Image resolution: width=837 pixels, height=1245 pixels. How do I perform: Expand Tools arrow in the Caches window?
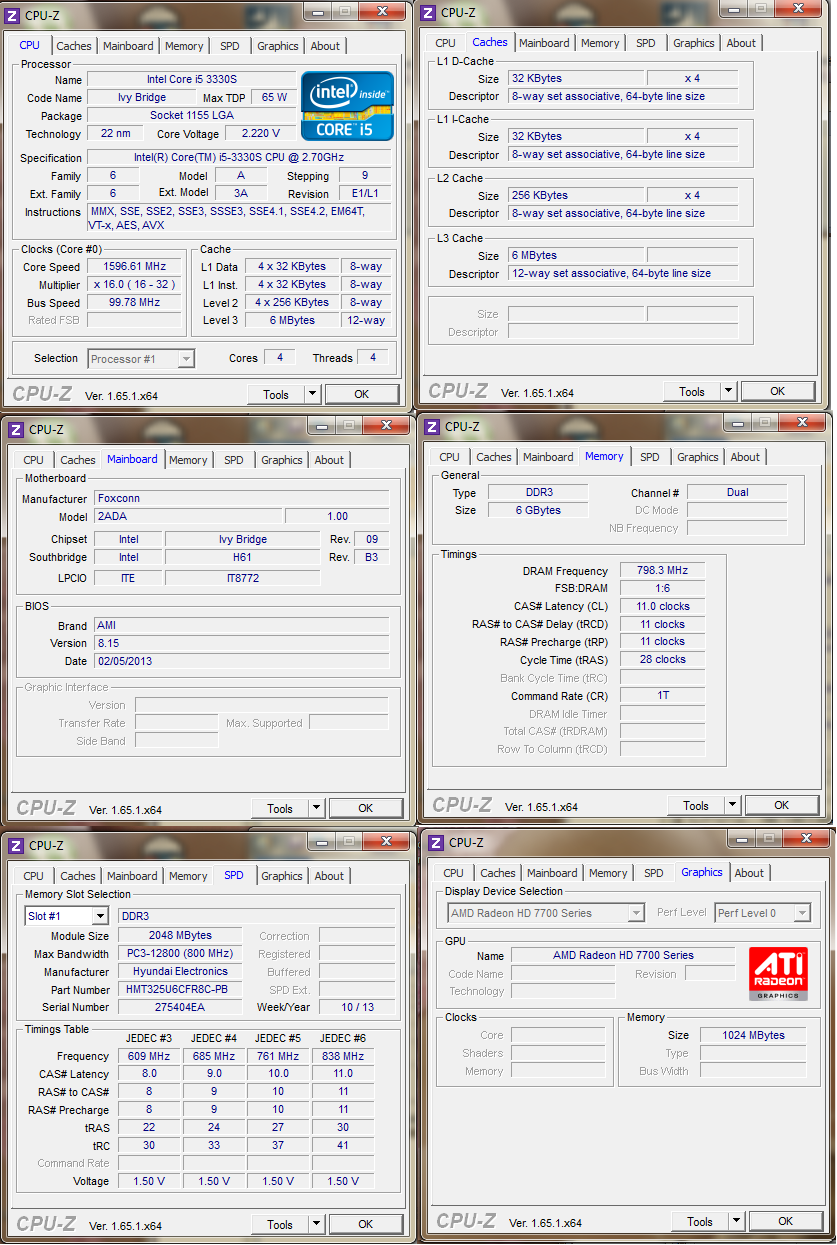[x=728, y=392]
